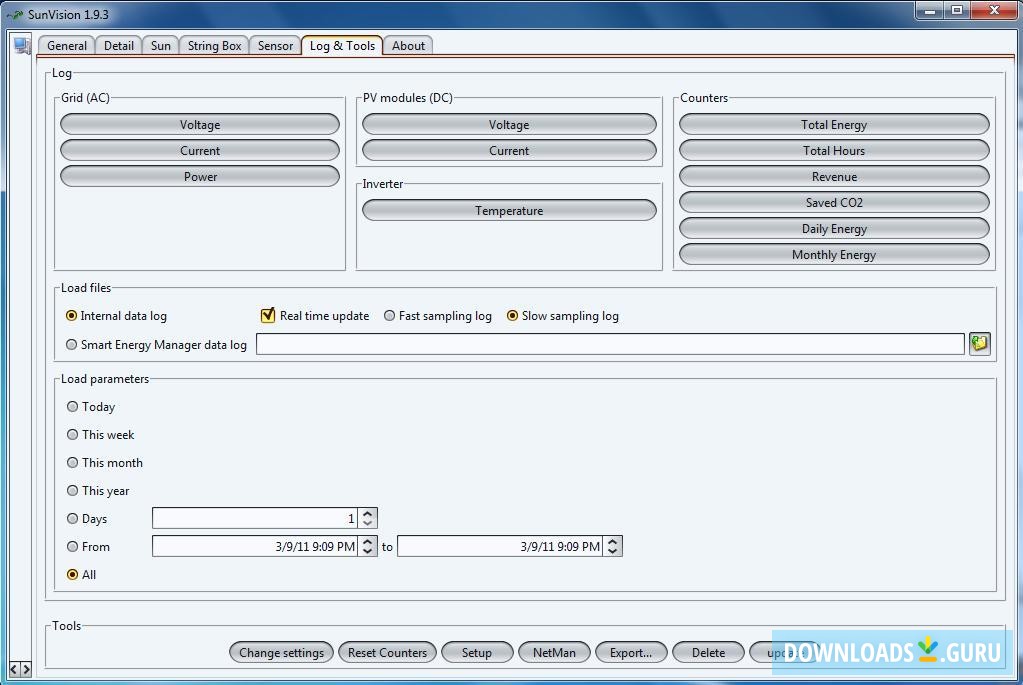1023x685 pixels.
Task: Click the Change settings button
Action: (281, 652)
